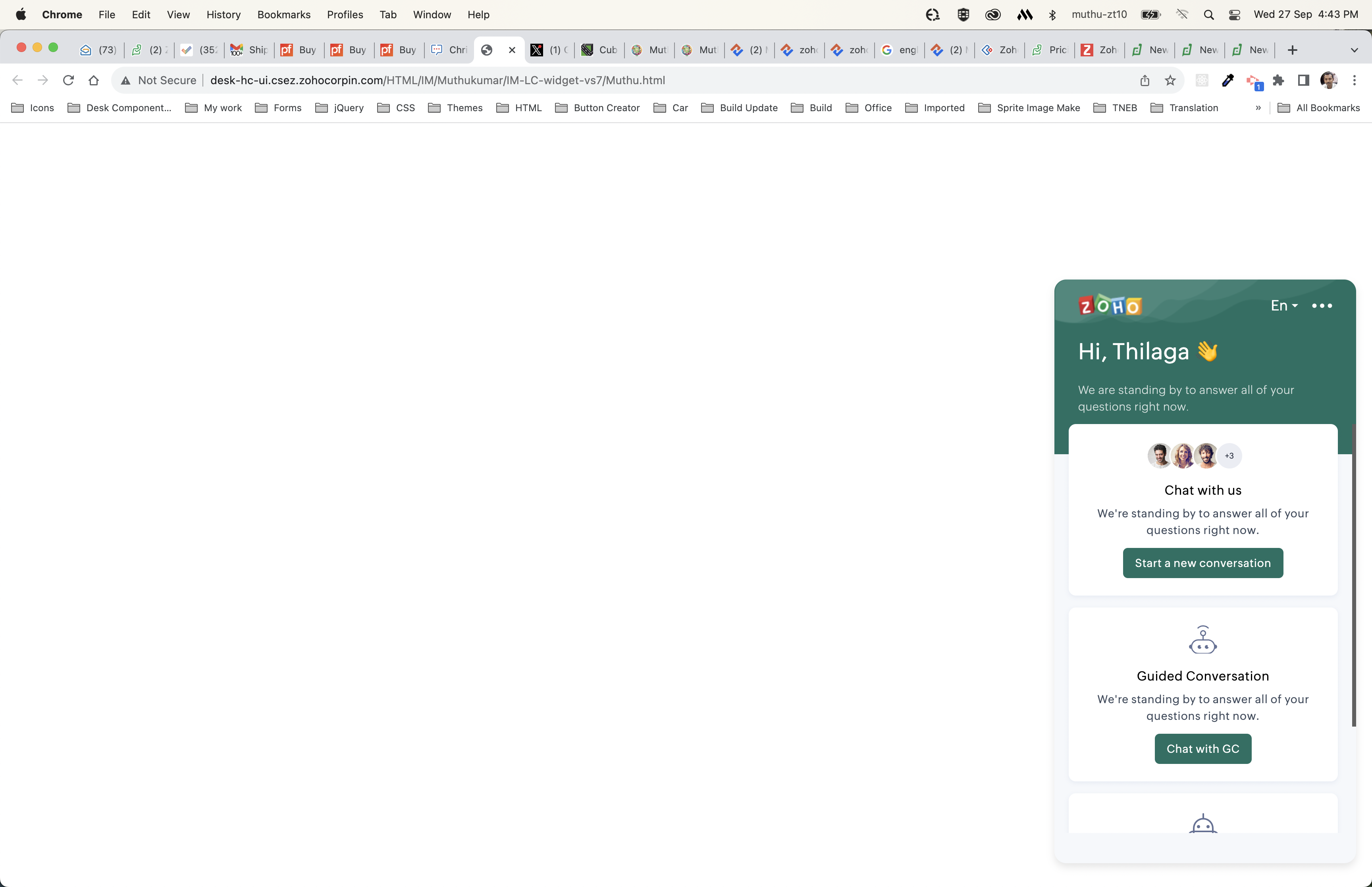The width and height of the screenshot is (1372, 887).
Task: Click the widget vertical scrollbar
Action: (1354, 576)
